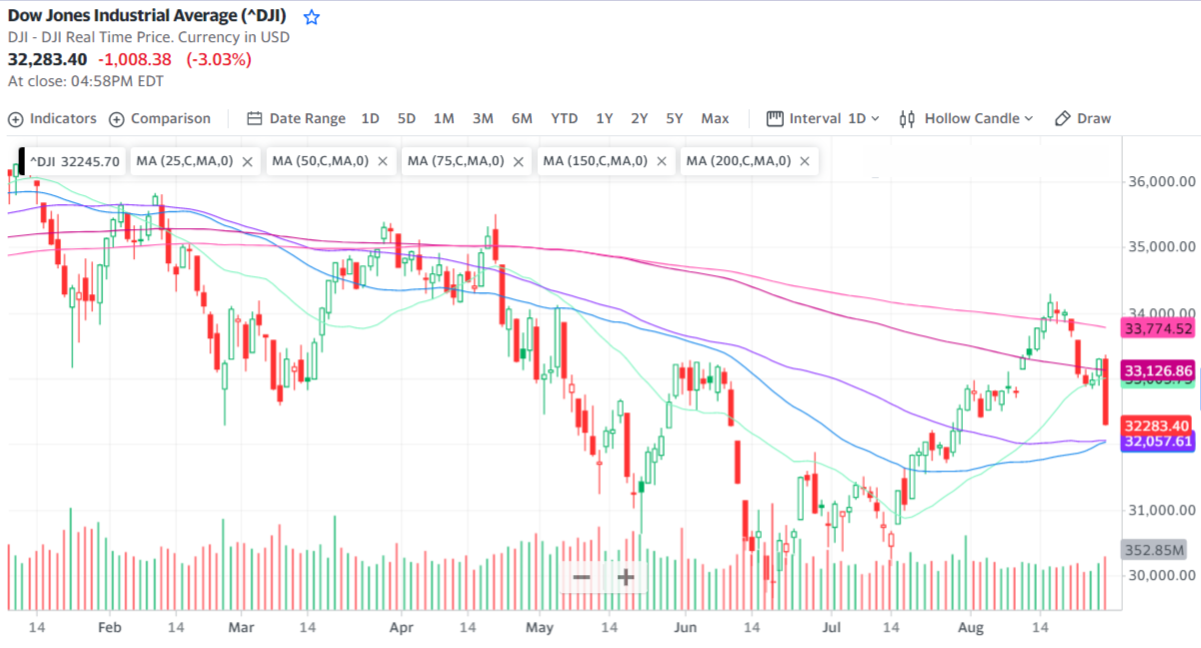
Task: Click the Apr label on the time axis
Action: click(401, 627)
